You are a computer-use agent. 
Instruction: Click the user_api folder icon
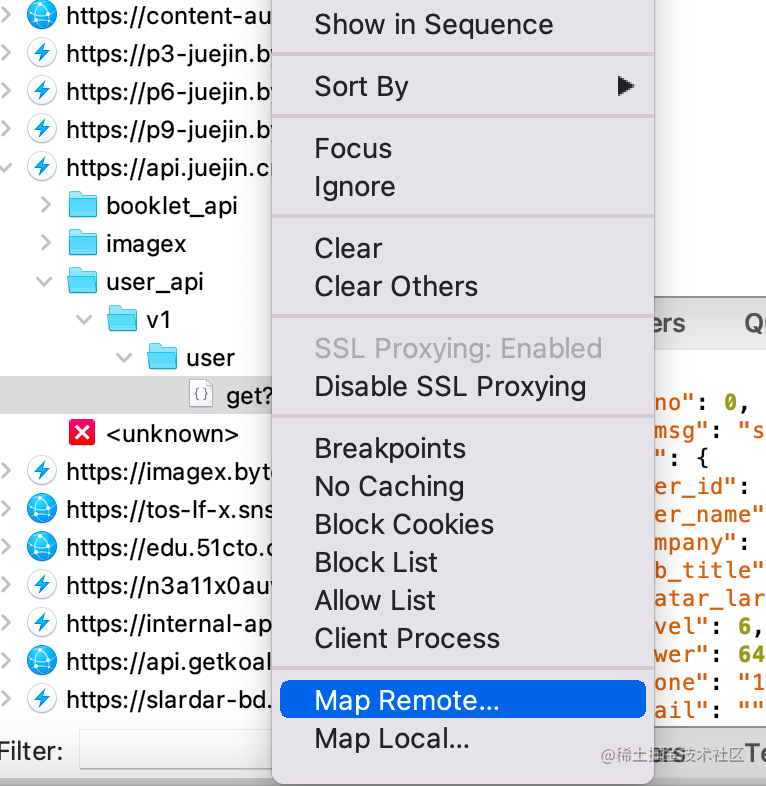pyautogui.click(x=82, y=281)
